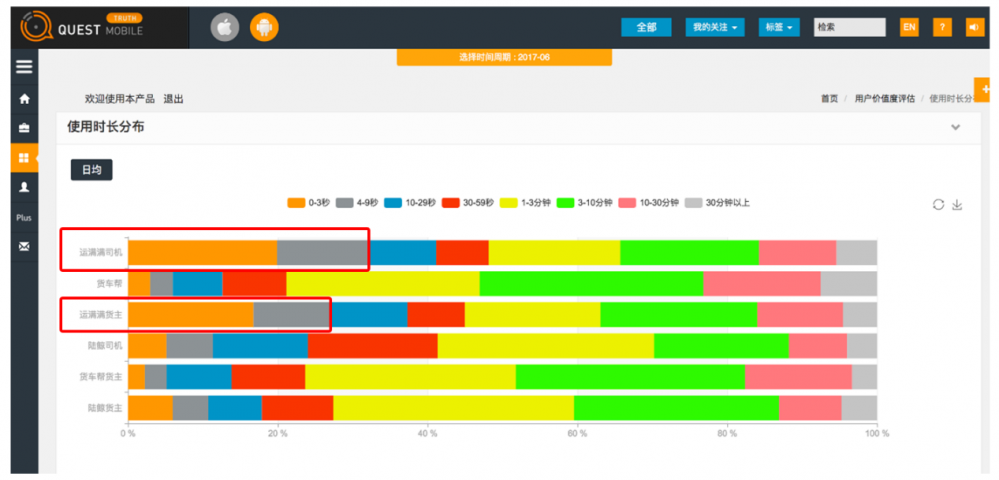999x480 pixels.
Task: Click the orange question mark help icon
Action: pos(942,27)
